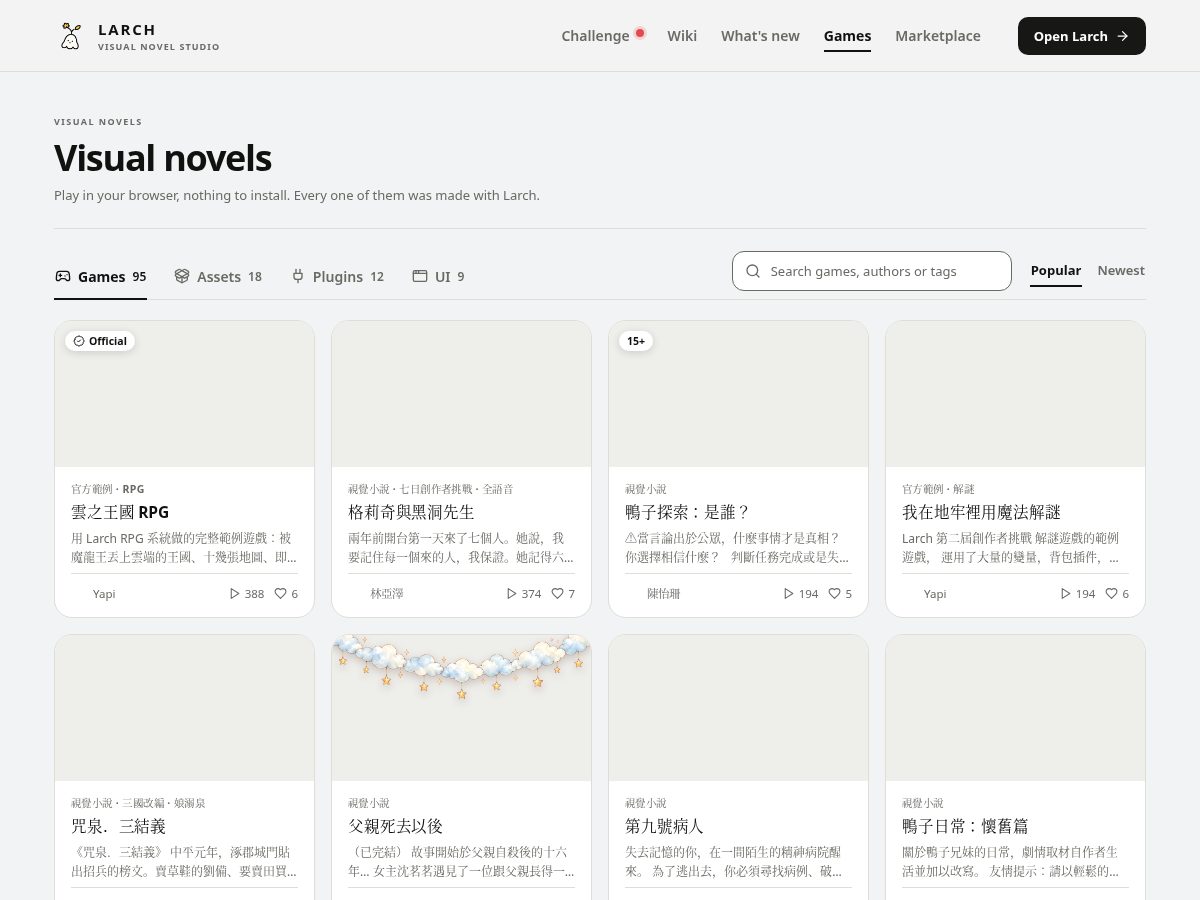The width and height of the screenshot is (1200, 900).
Task: Click the 視覺小說 · 三國改編 · 娘溺泉 tags
Action: [x=138, y=803]
